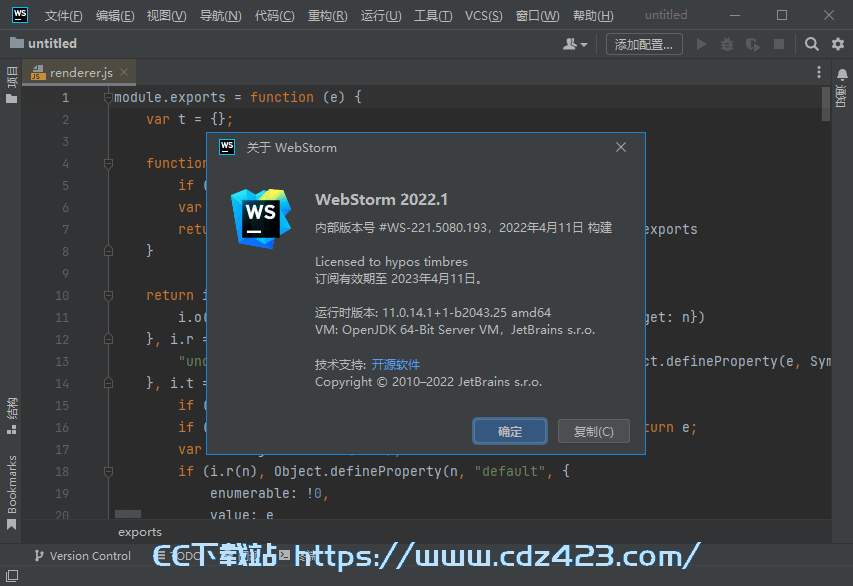Click the 运行时版本 runtime version line
The height and width of the screenshot is (586, 853).
pos(433,313)
